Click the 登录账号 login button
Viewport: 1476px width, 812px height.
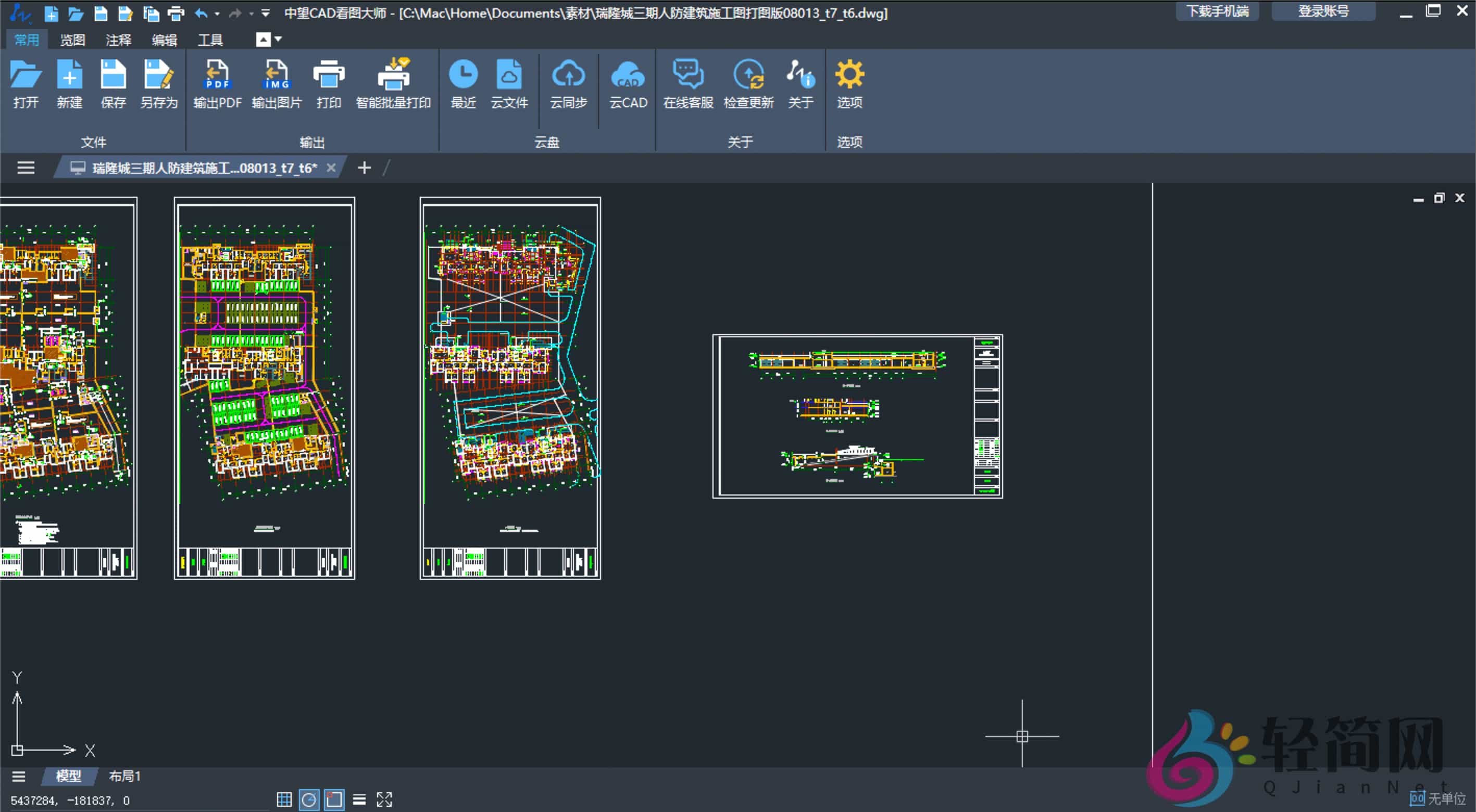click(x=1323, y=11)
